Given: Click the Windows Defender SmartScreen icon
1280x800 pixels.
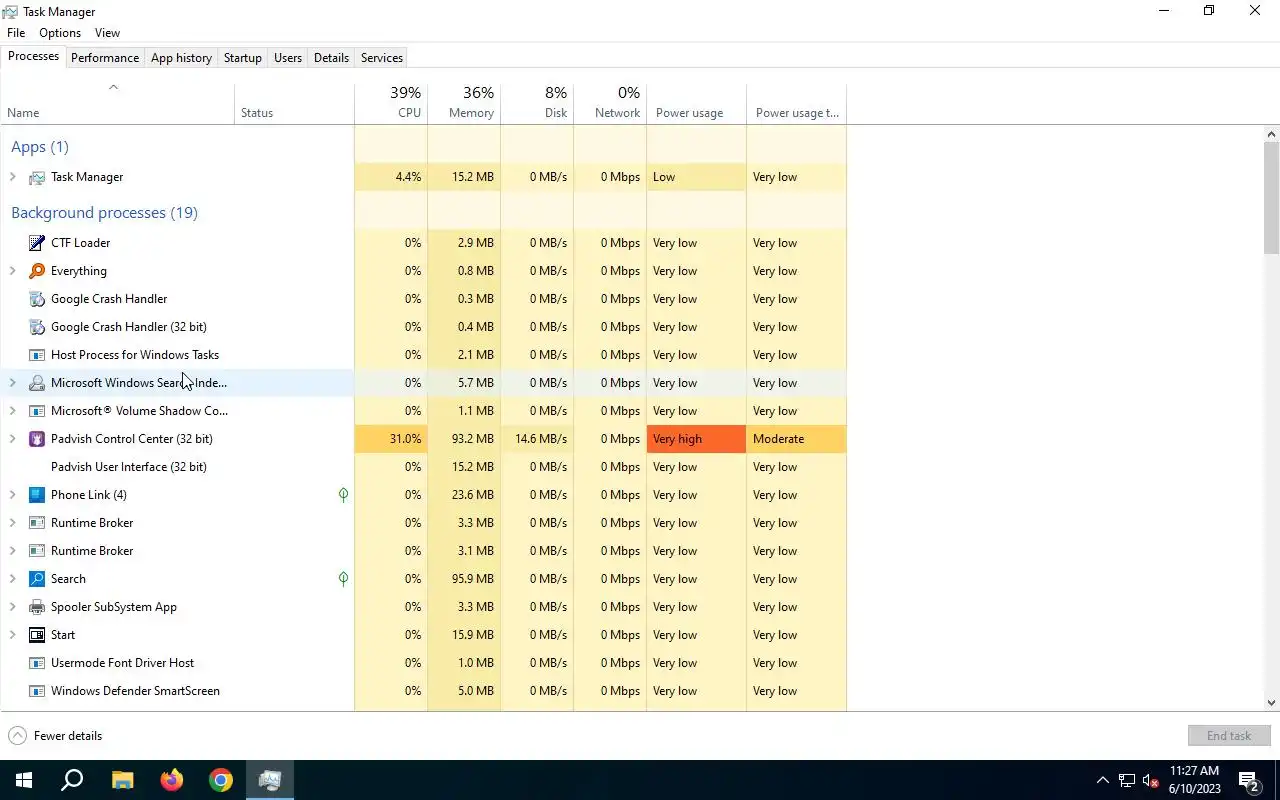Looking at the screenshot, I should [x=37, y=691].
